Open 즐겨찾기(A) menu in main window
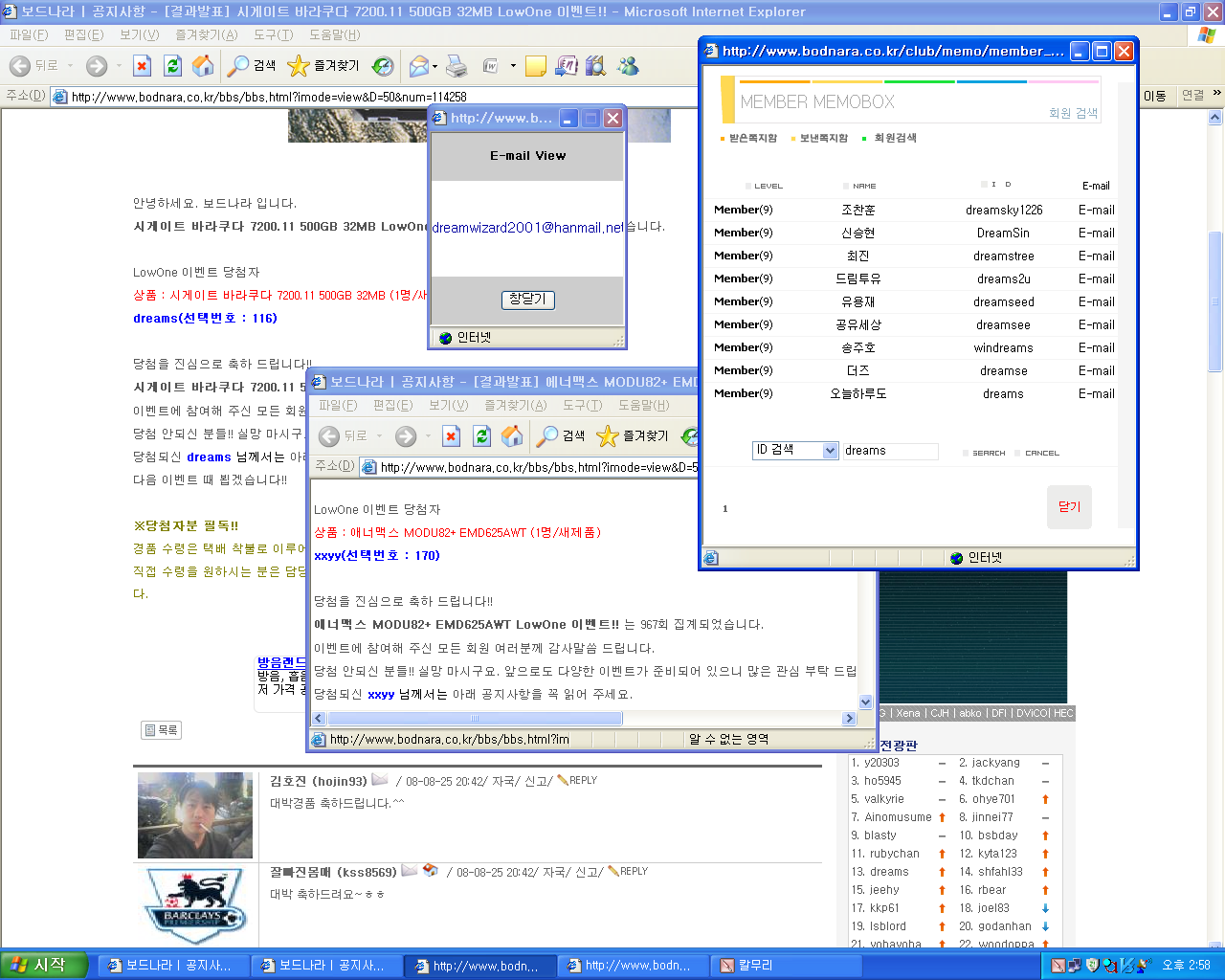 point(206,34)
